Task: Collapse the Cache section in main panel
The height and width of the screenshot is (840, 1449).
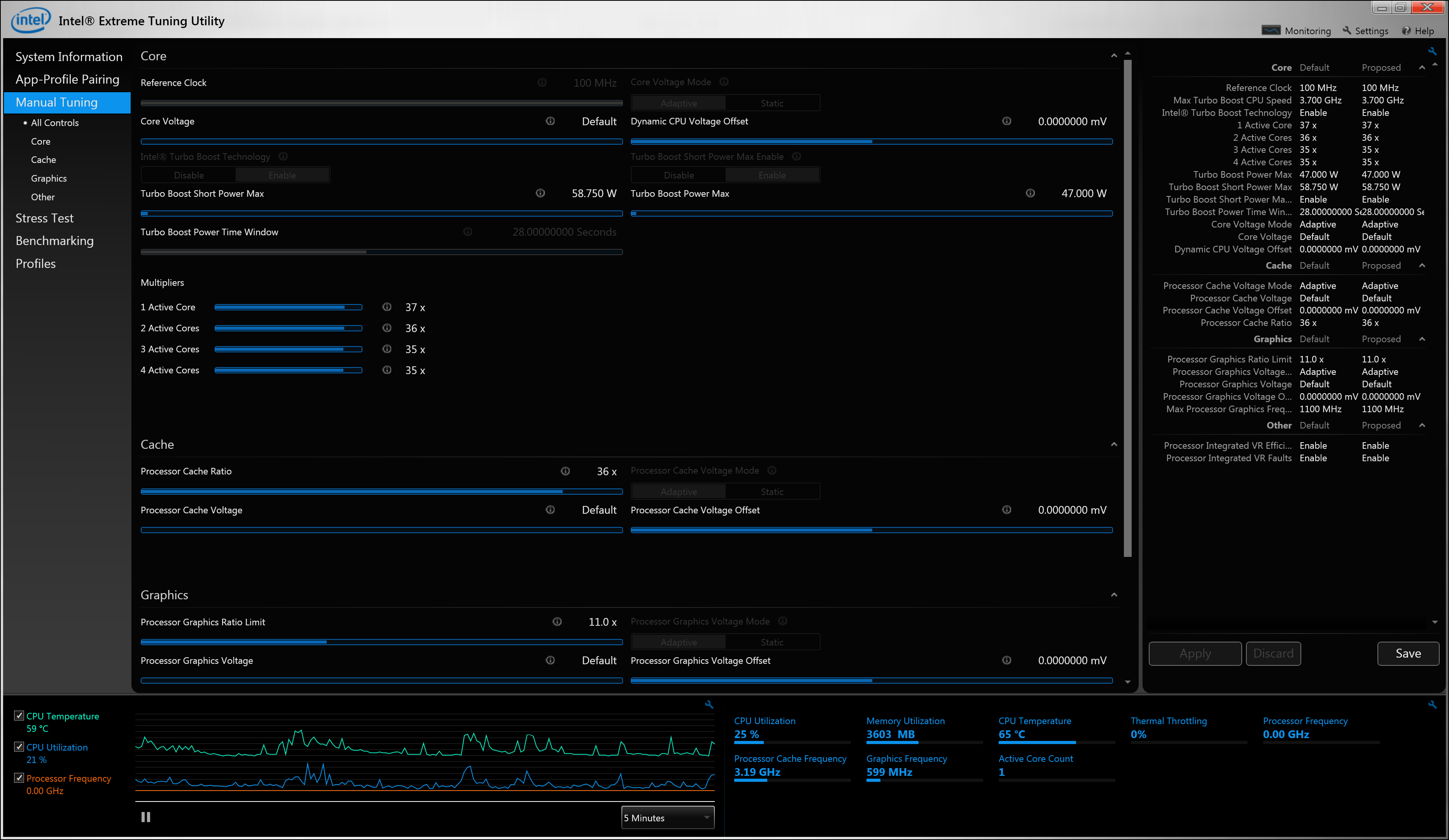Action: coord(1114,444)
